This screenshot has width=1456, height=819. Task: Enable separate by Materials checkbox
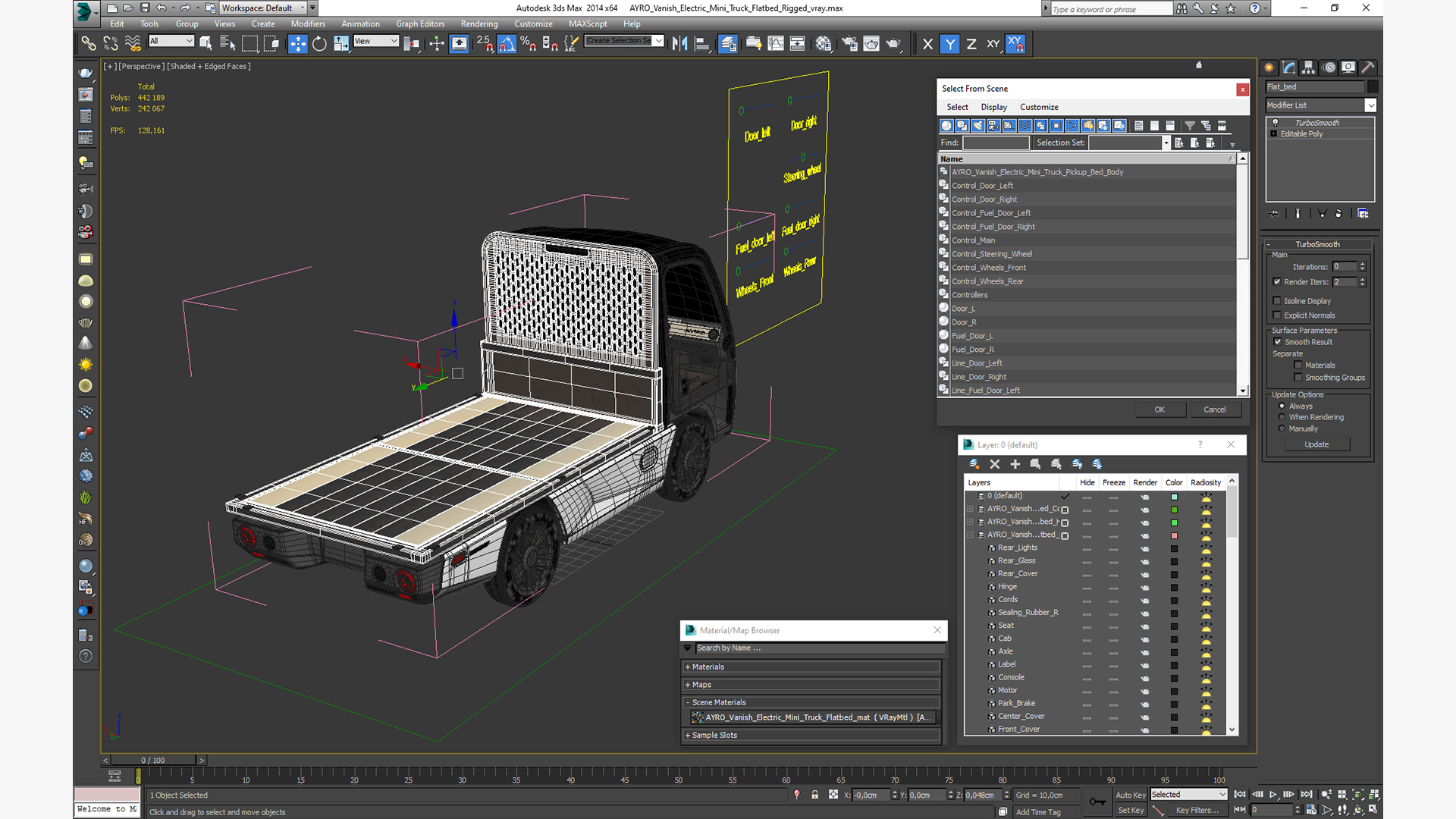pyautogui.click(x=1298, y=366)
